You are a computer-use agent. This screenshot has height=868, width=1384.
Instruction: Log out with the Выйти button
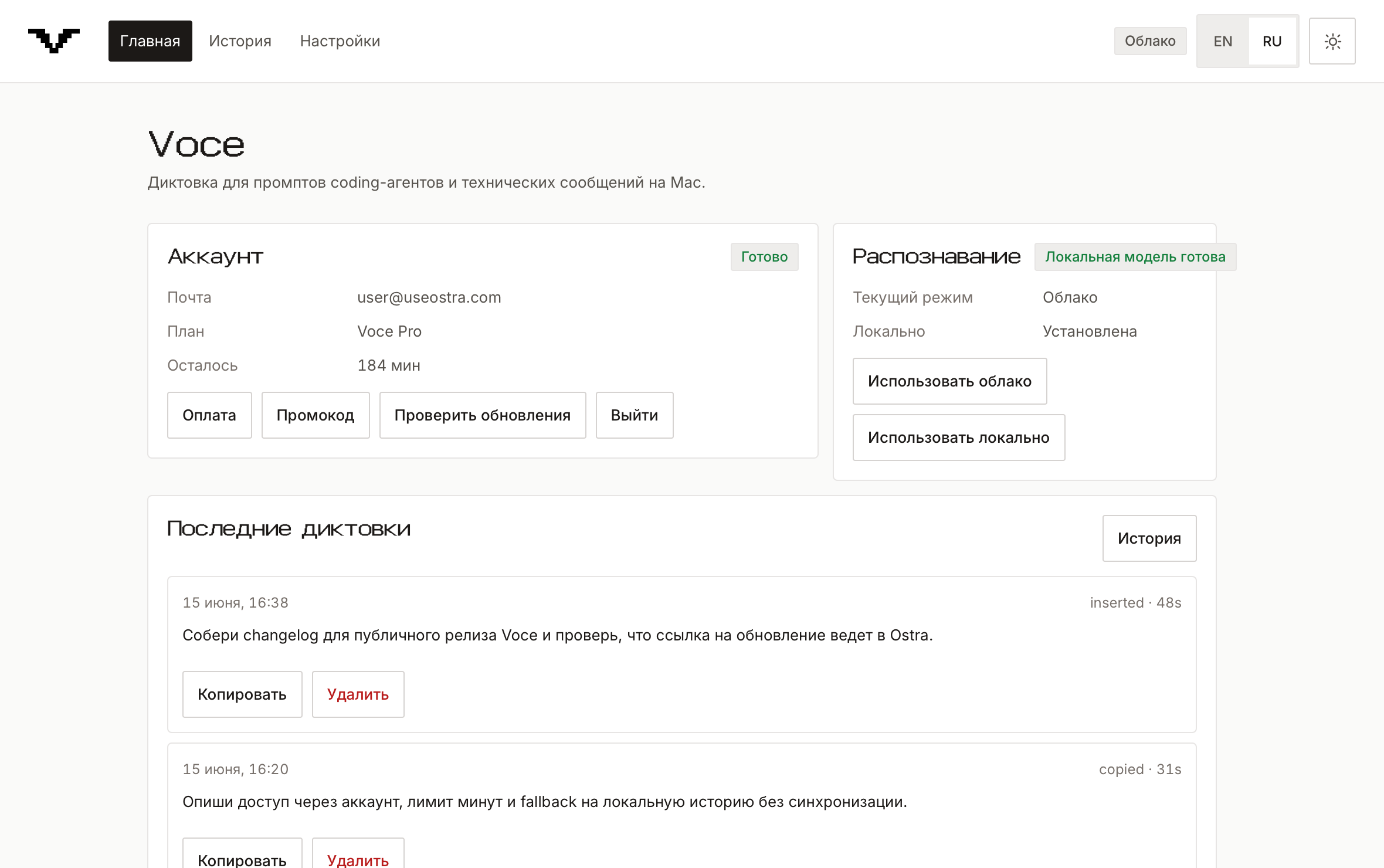[635, 415]
